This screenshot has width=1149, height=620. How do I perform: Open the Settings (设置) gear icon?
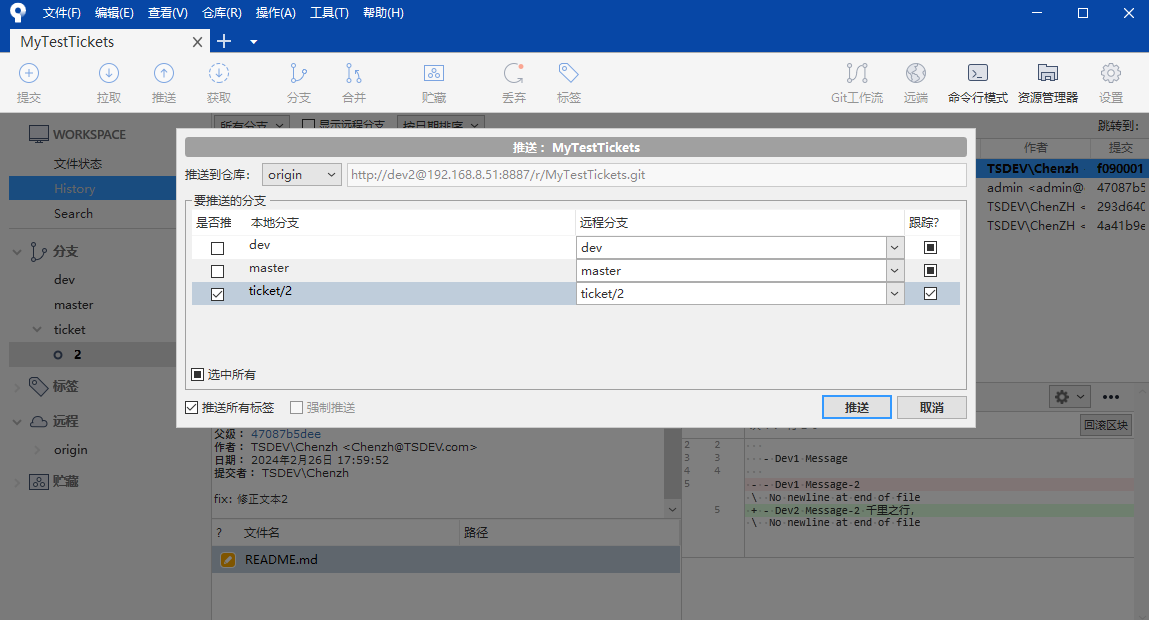[1111, 73]
